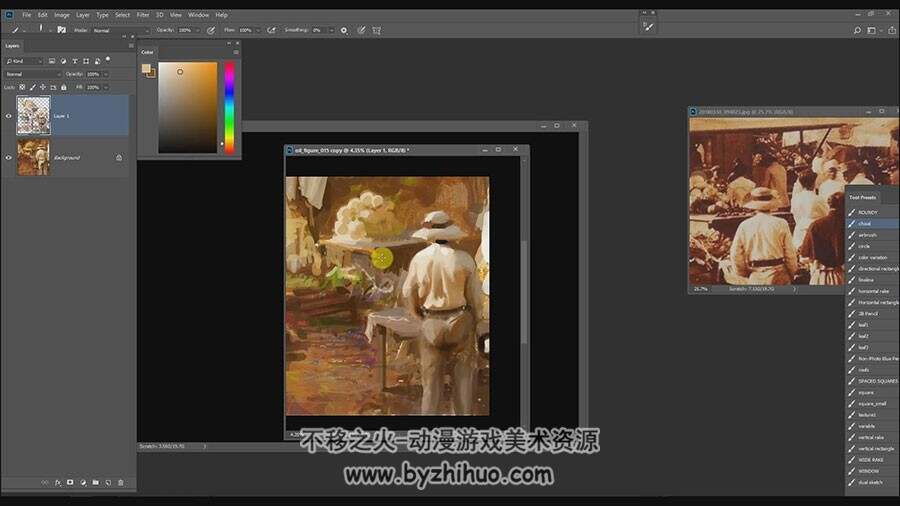Click share icon at top right
The image size is (900, 506).
pyautogui.click(x=891, y=30)
